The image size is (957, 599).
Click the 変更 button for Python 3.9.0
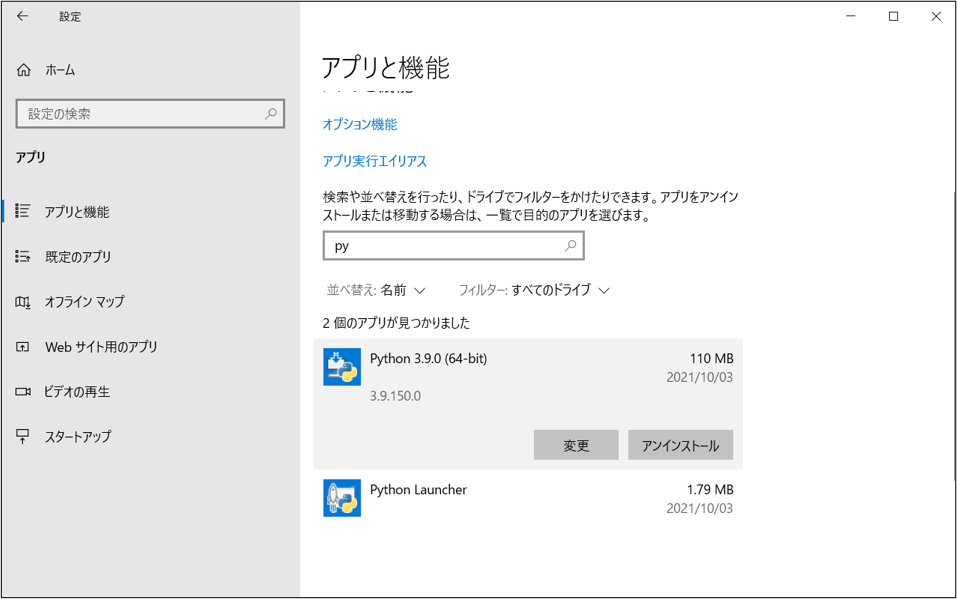(576, 445)
